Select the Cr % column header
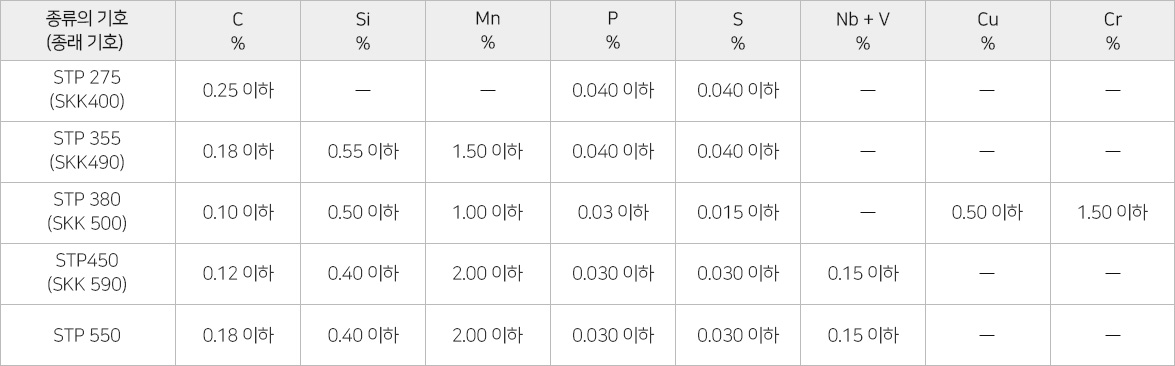This screenshot has width=1175, height=366. (1112, 31)
